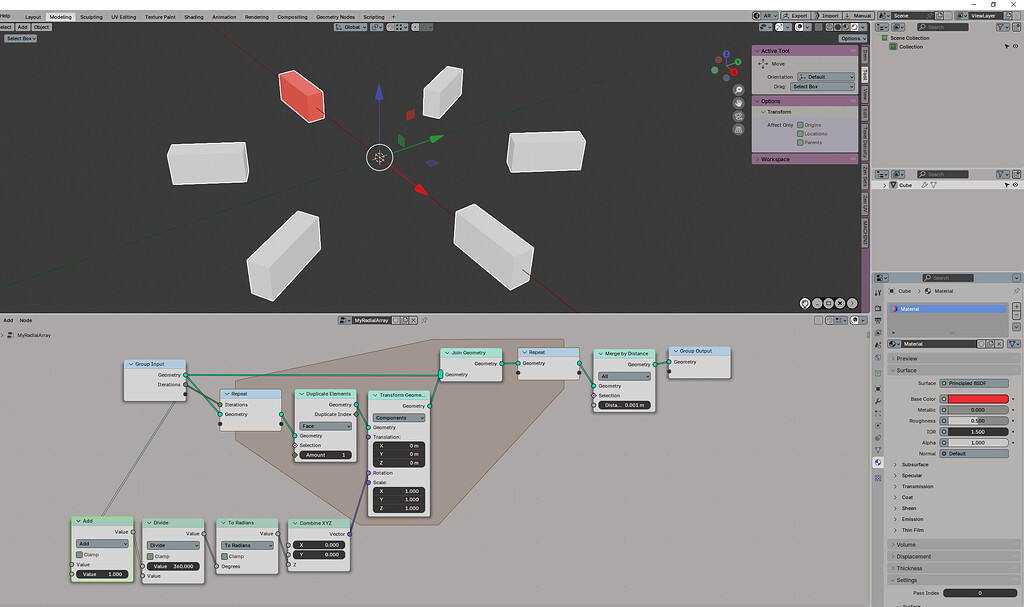Viewport: 1024px width, 607px height.
Task: Click the zoom view magnifier icon in viewport
Action: tap(738, 90)
